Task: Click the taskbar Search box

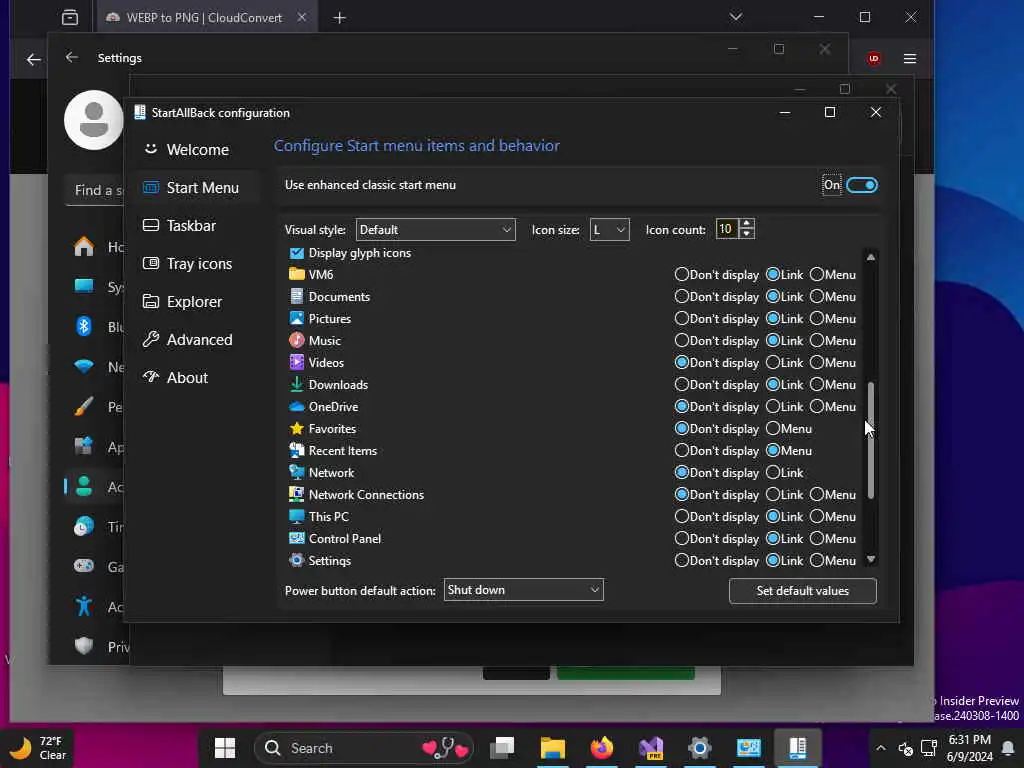Action: coord(364,748)
